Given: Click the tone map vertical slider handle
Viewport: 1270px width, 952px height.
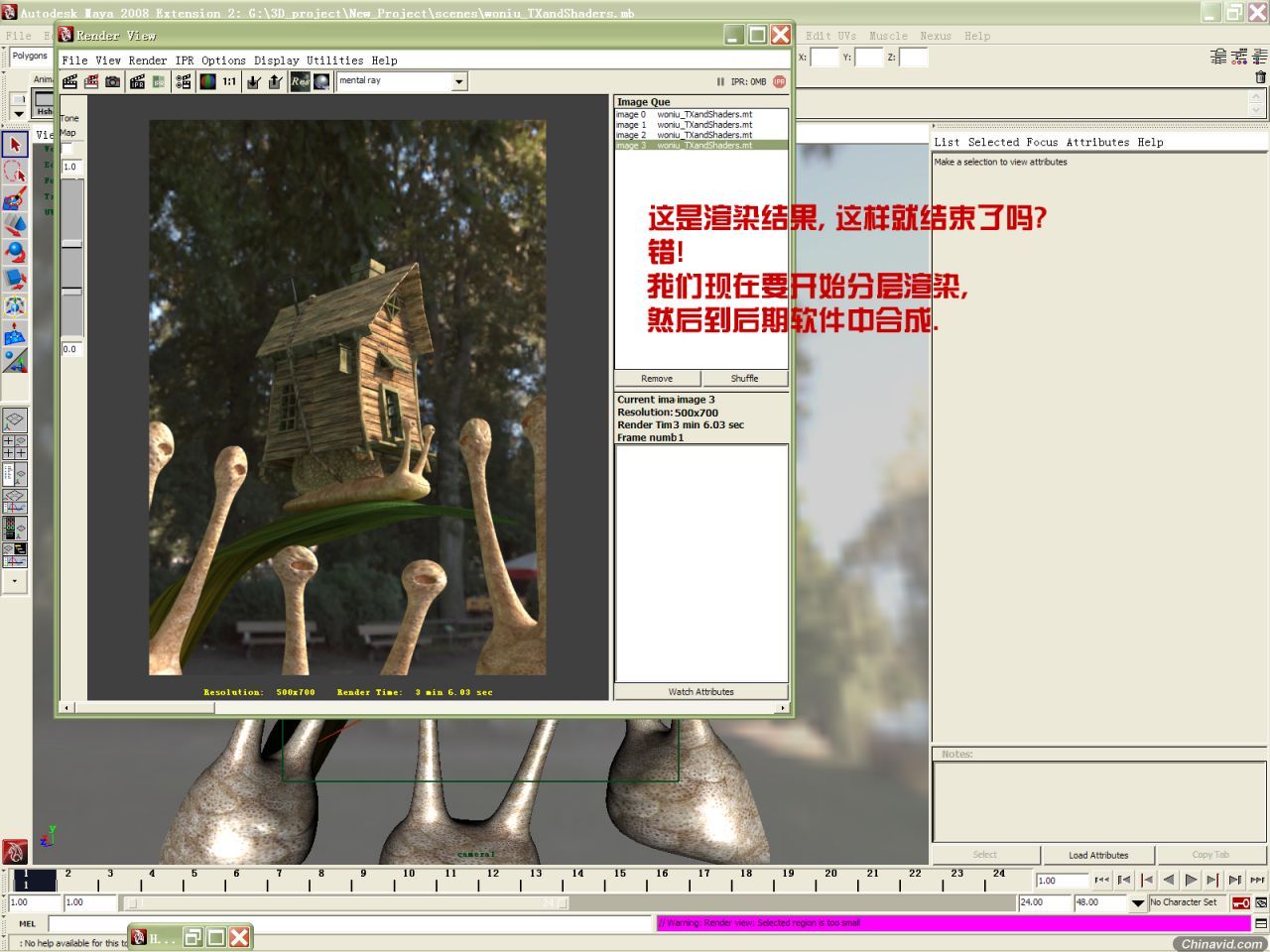Looking at the screenshot, I should pyautogui.click(x=71, y=243).
